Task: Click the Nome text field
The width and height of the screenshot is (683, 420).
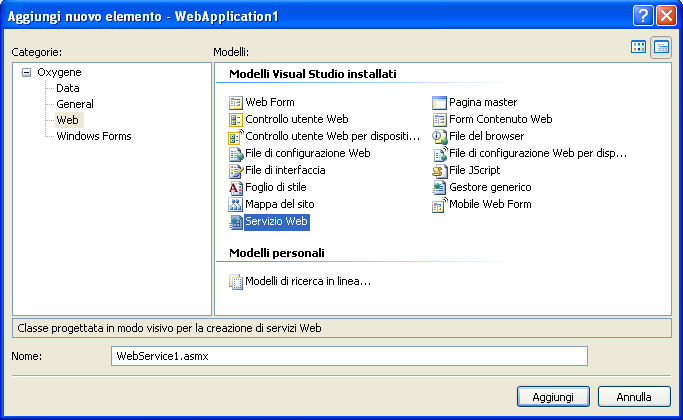Action: tap(349, 356)
